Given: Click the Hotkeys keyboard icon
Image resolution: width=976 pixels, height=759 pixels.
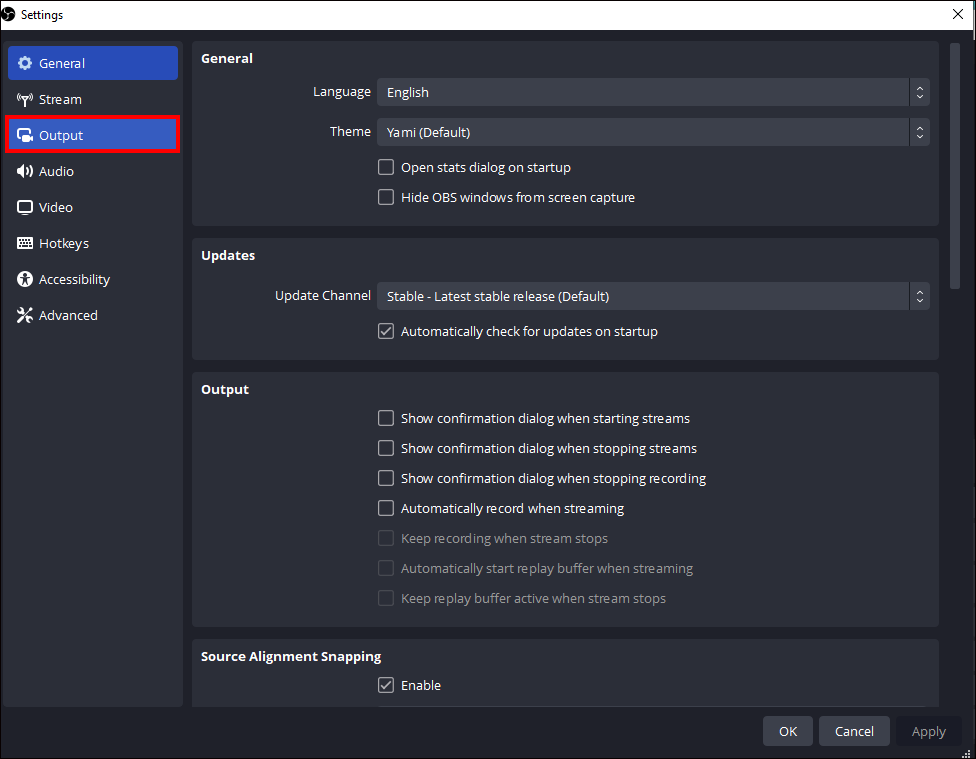Looking at the screenshot, I should (x=25, y=244).
